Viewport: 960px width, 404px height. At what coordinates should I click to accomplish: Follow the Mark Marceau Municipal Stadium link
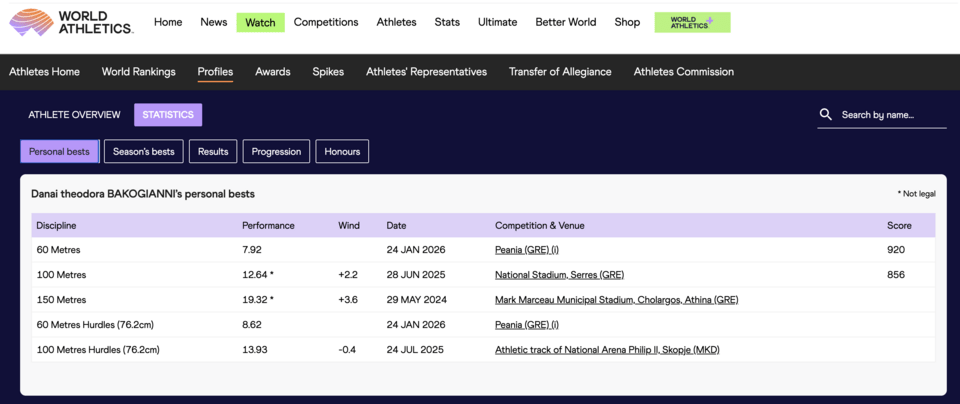[x=616, y=300]
